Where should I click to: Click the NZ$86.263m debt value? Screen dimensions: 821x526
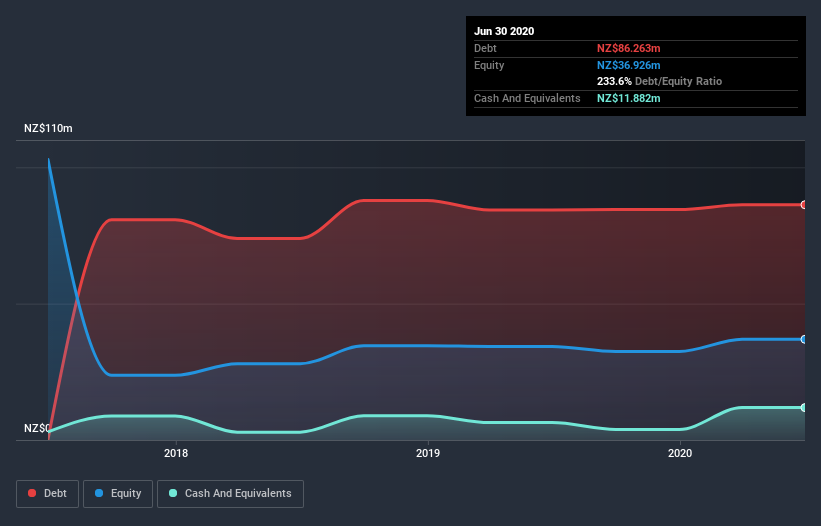point(628,48)
